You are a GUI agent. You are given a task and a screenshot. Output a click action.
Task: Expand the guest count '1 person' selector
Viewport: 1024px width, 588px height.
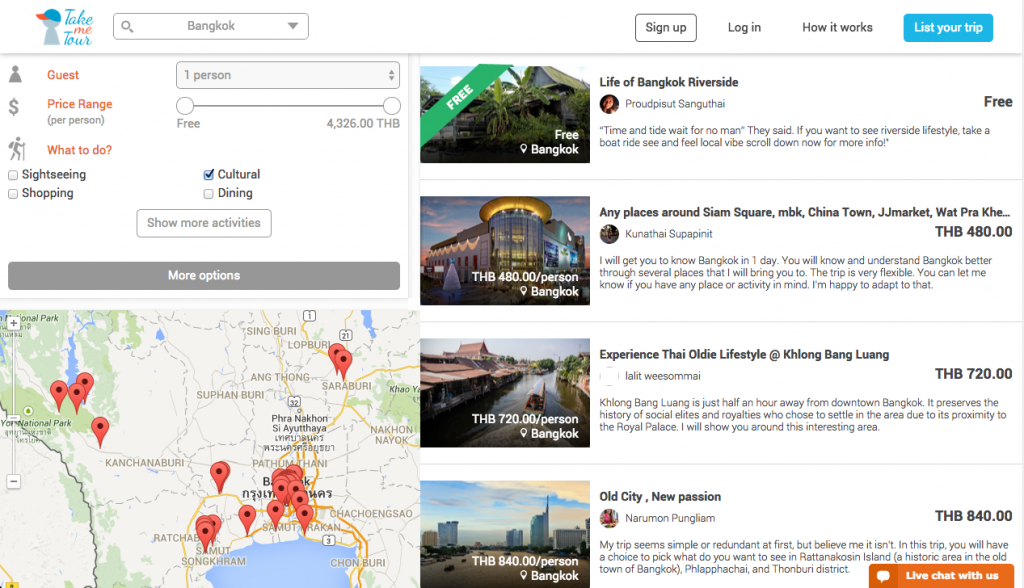[288, 75]
